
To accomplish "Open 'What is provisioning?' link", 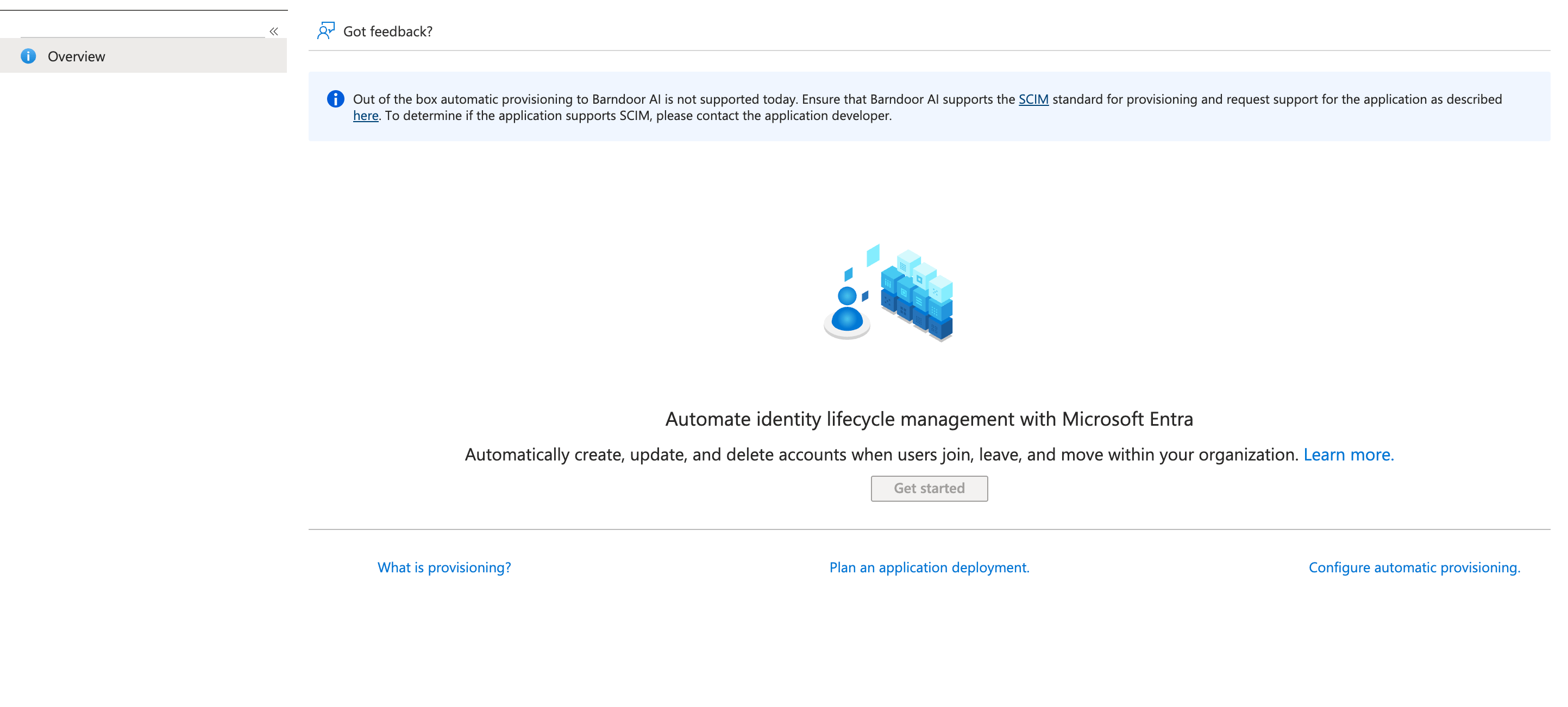I will point(444,567).
